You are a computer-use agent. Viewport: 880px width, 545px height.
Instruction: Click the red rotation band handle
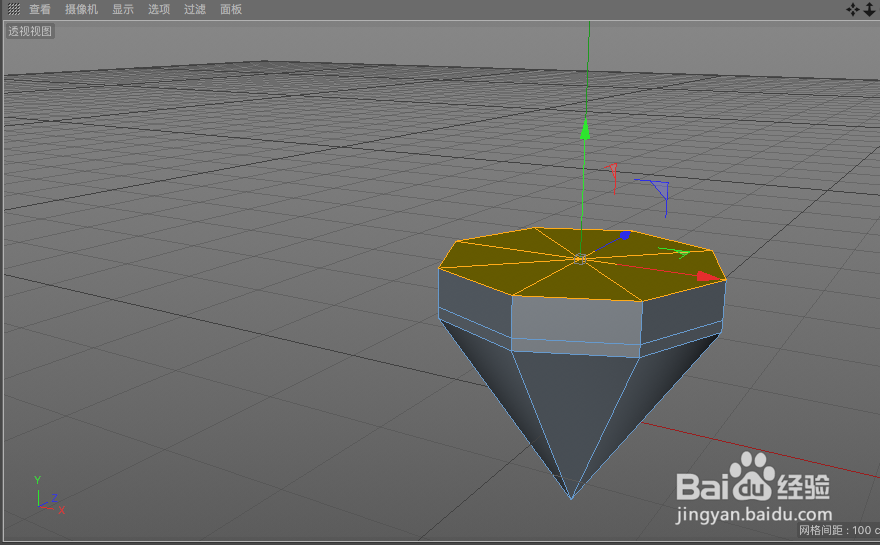(612, 178)
